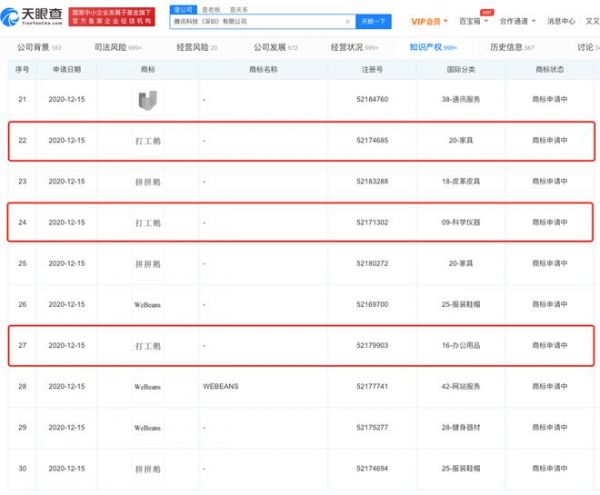Open the 消息中心 link
600x495 pixels.
pos(561,21)
